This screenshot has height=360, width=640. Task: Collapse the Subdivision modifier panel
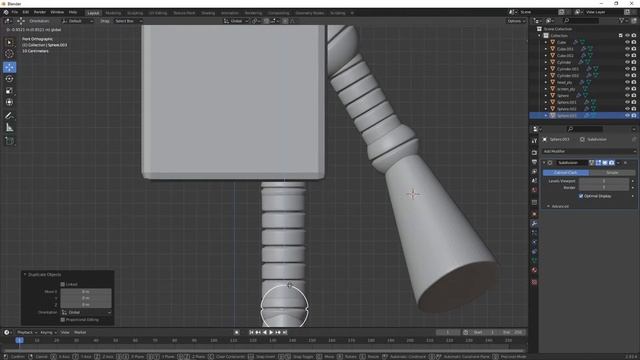coord(544,162)
